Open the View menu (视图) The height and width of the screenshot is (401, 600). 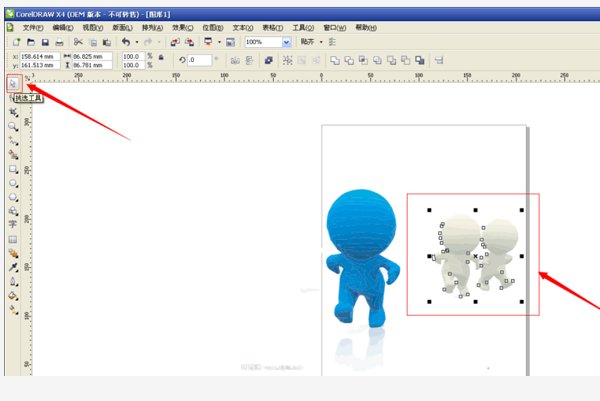pyautogui.click(x=93, y=28)
